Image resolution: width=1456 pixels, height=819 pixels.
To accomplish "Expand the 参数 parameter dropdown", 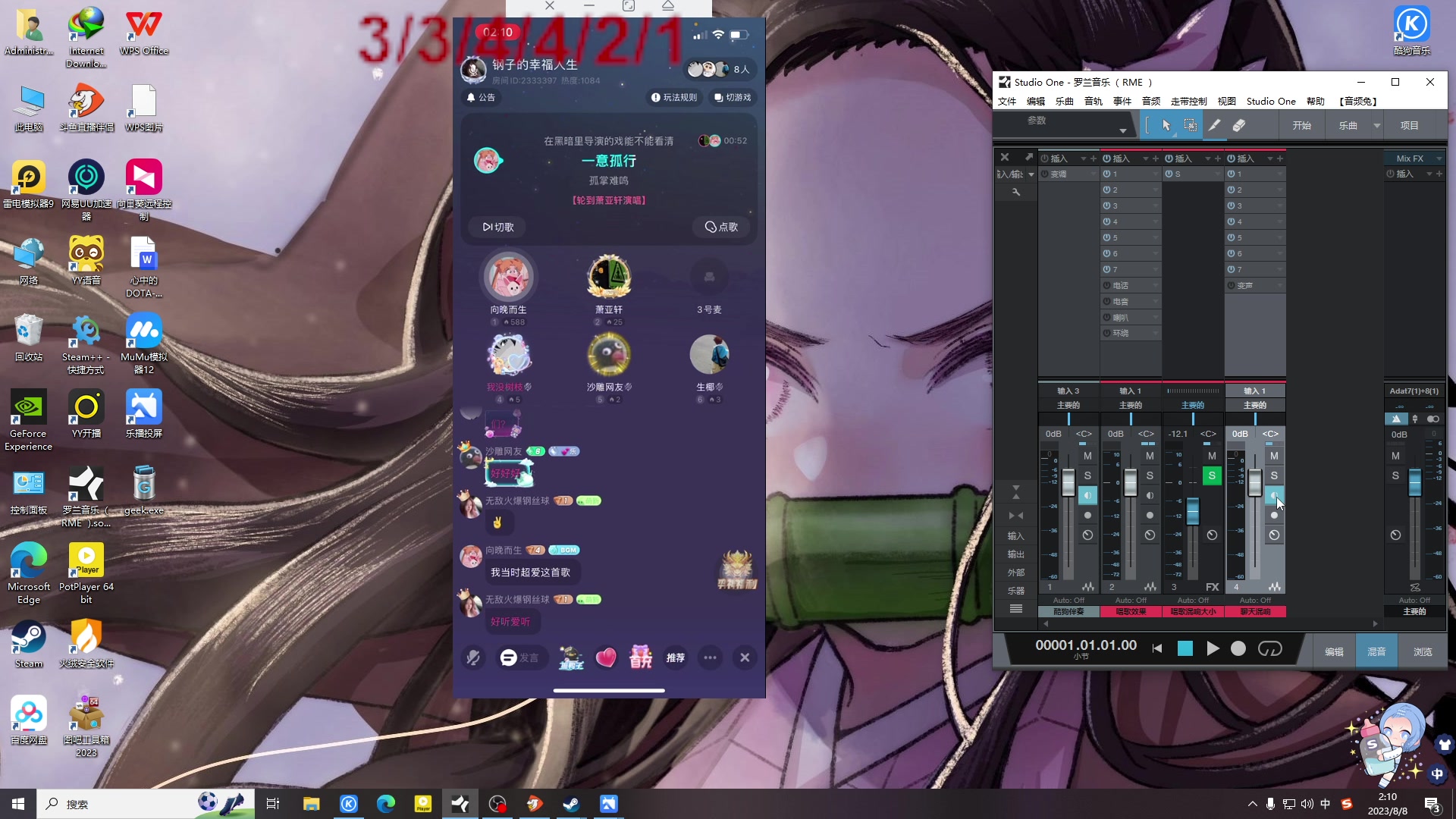I will point(1122,131).
